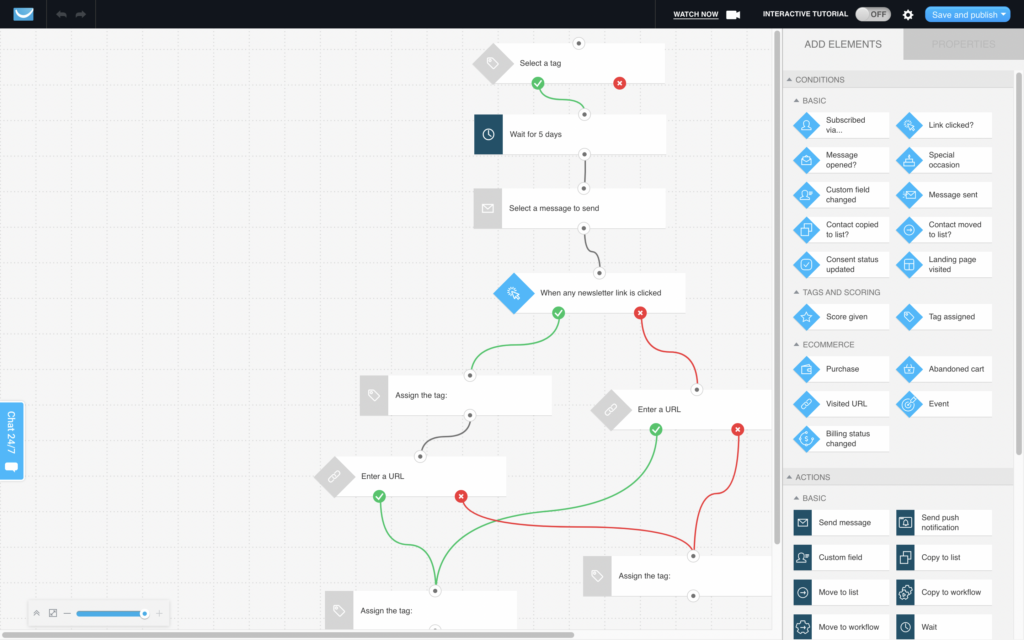Screen dimensions: 1024x640
Task: Collapse the CONDITIONS section
Action: (x=790, y=80)
